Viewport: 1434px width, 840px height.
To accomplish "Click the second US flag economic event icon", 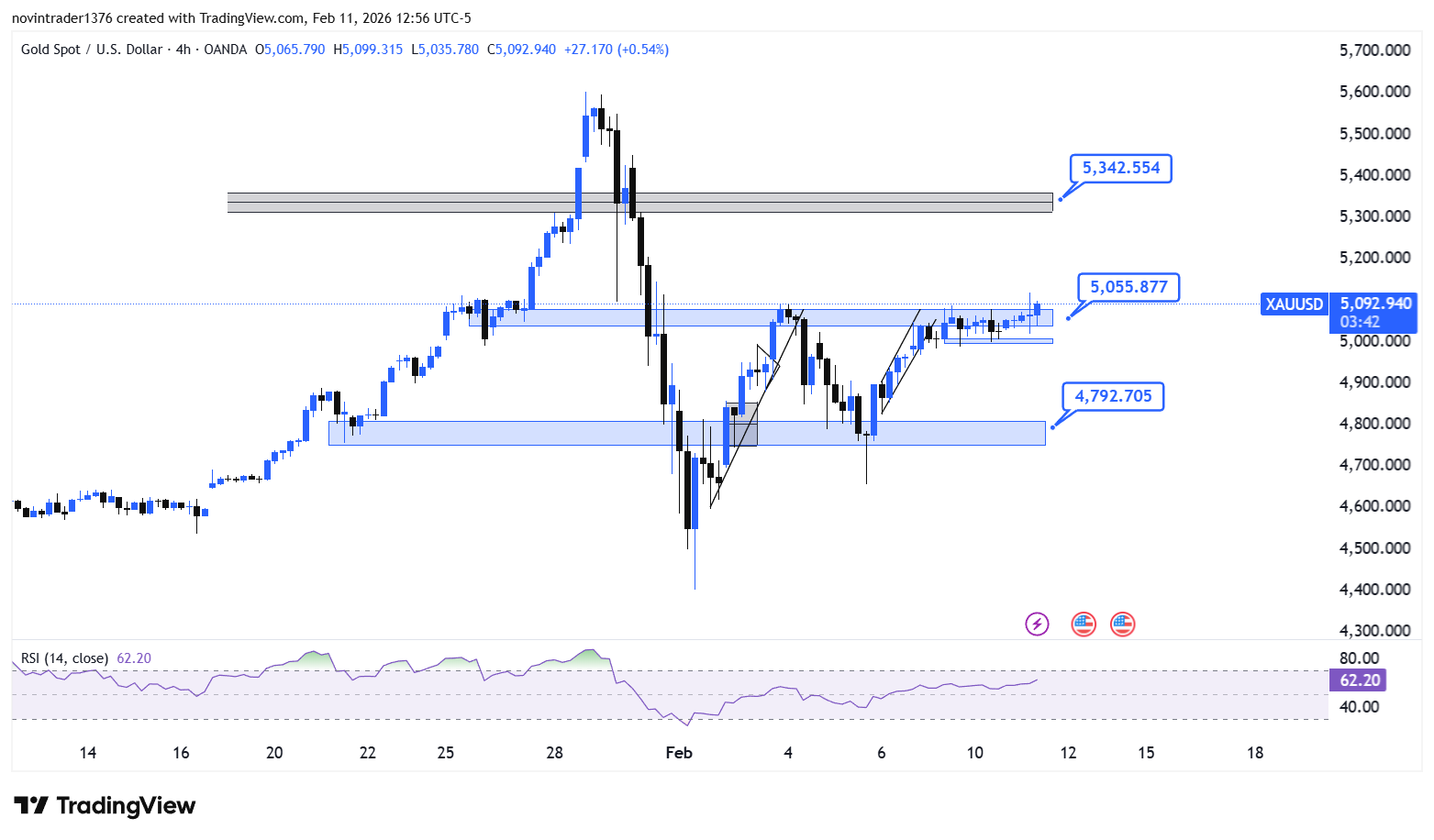I will point(1122,624).
